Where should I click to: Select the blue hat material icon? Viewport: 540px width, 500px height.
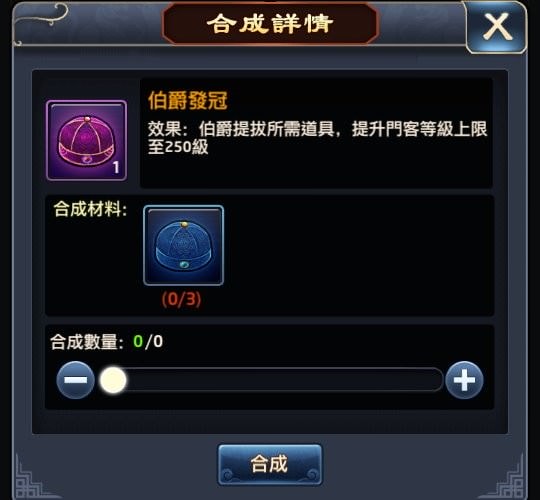click(184, 245)
